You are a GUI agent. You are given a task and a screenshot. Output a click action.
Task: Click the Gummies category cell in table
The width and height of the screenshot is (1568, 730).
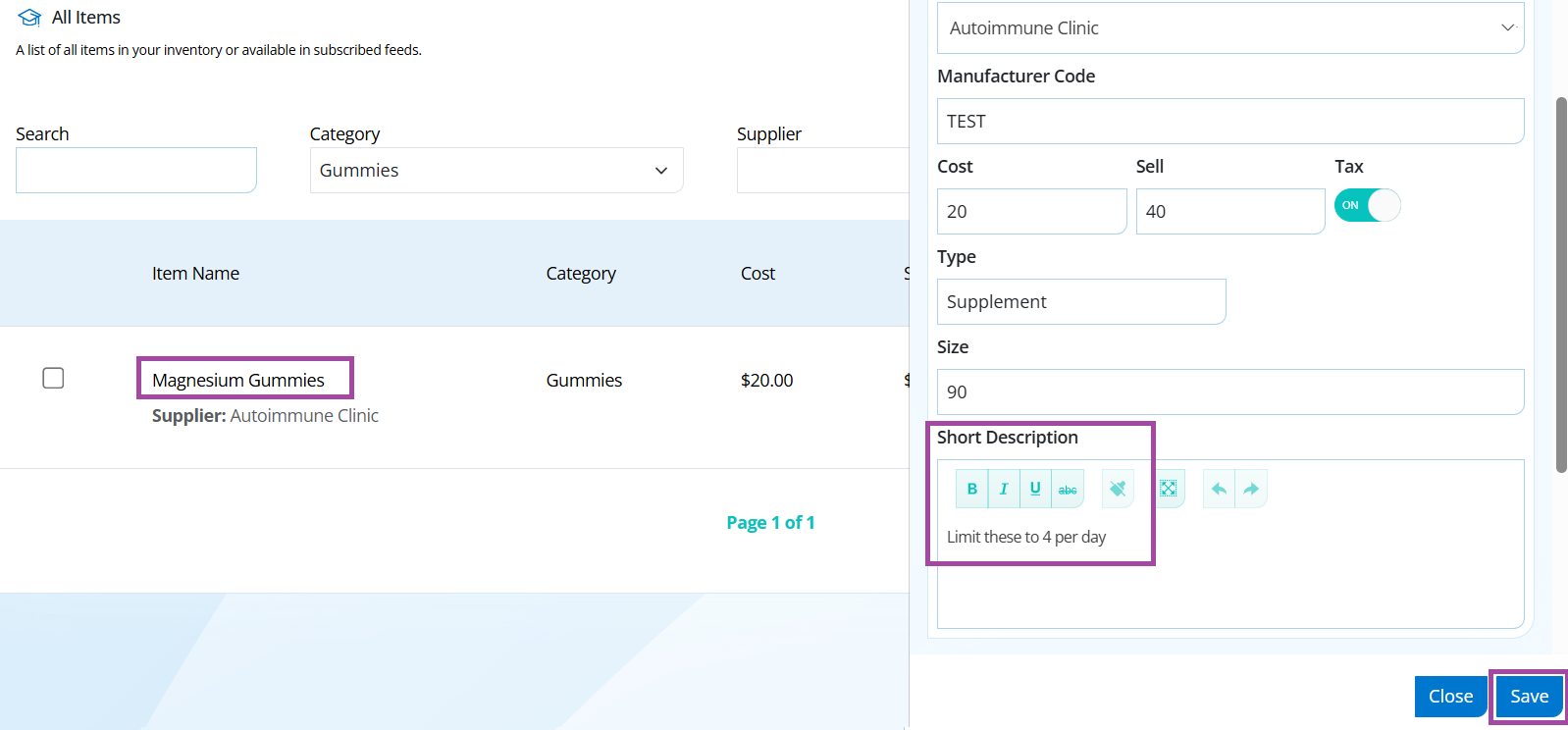click(584, 380)
